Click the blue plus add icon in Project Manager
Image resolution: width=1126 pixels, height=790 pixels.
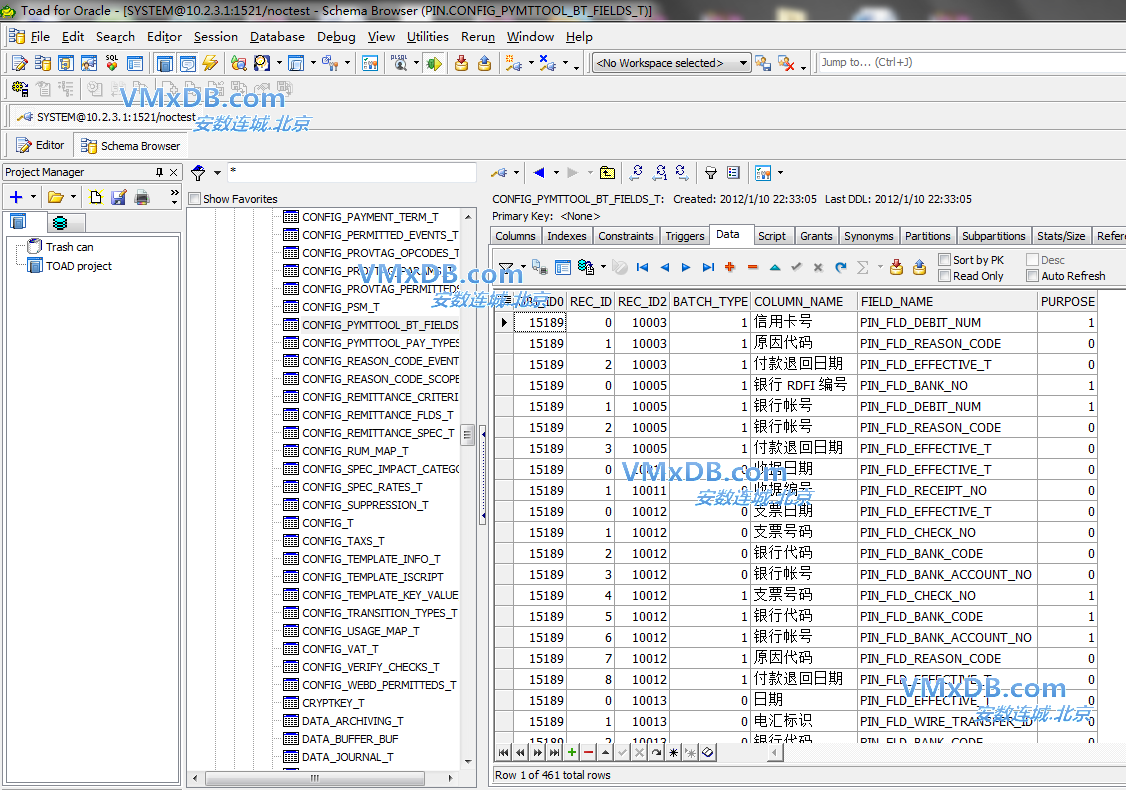[17, 197]
